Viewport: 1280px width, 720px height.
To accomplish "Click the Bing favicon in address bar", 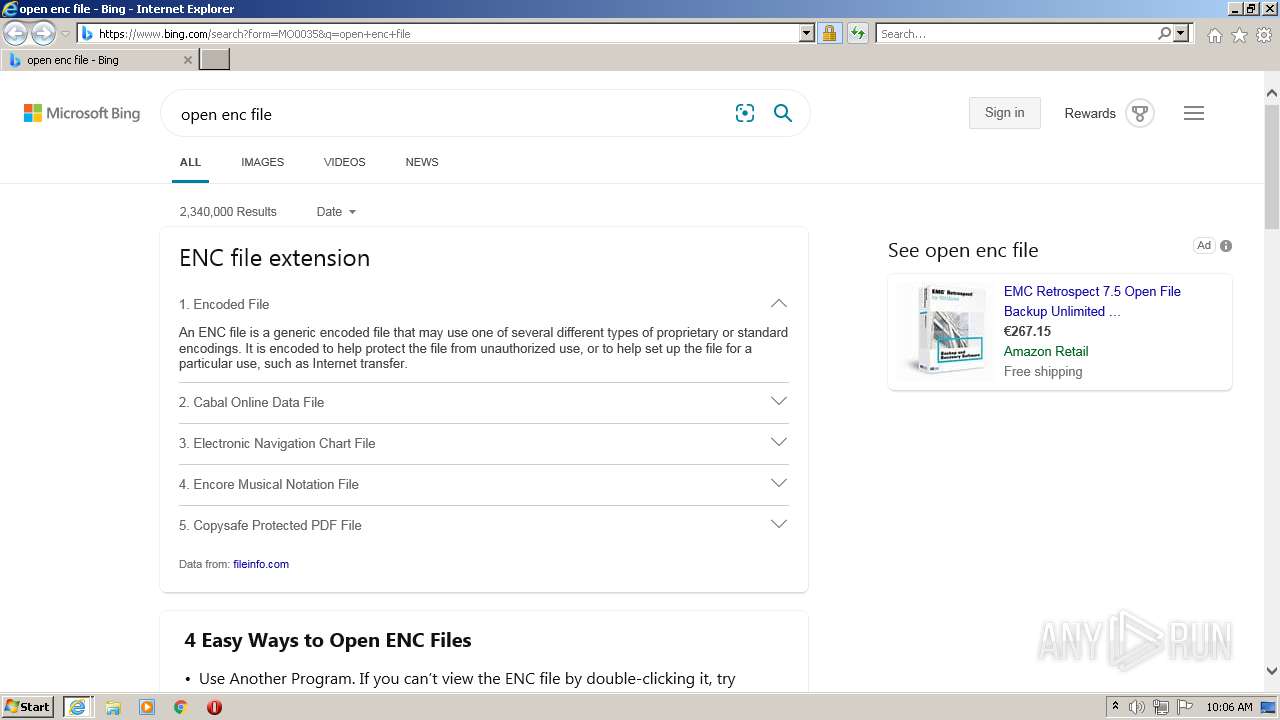I will pyautogui.click(x=87, y=34).
